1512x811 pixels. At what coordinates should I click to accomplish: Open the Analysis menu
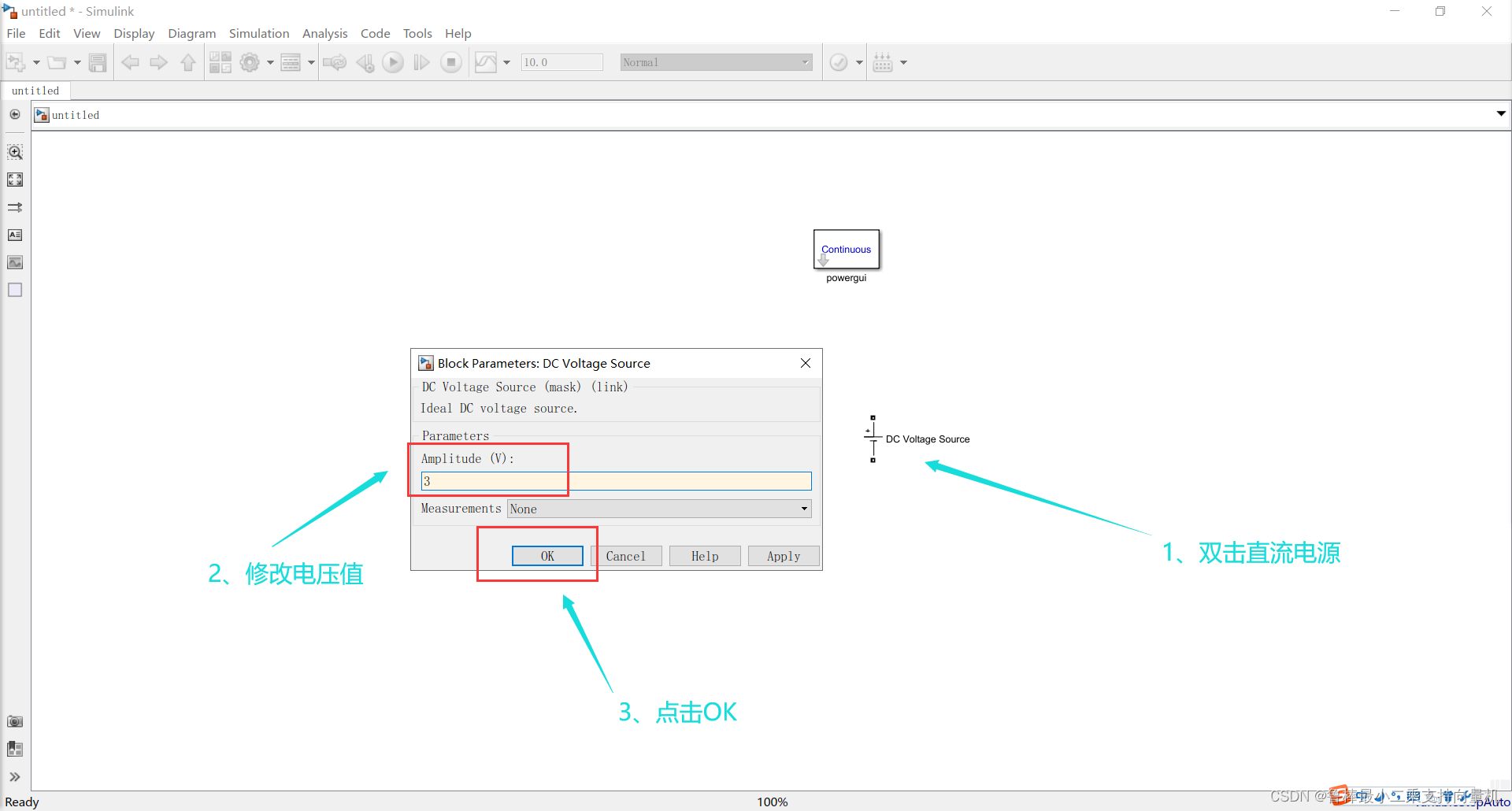[324, 33]
